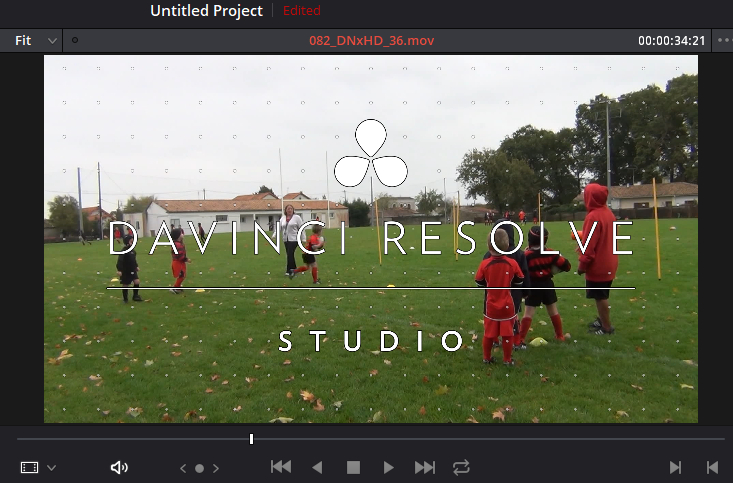Image resolution: width=733 pixels, height=483 pixels.
Task: Jump to last frame of the clip
Action: click(424, 467)
